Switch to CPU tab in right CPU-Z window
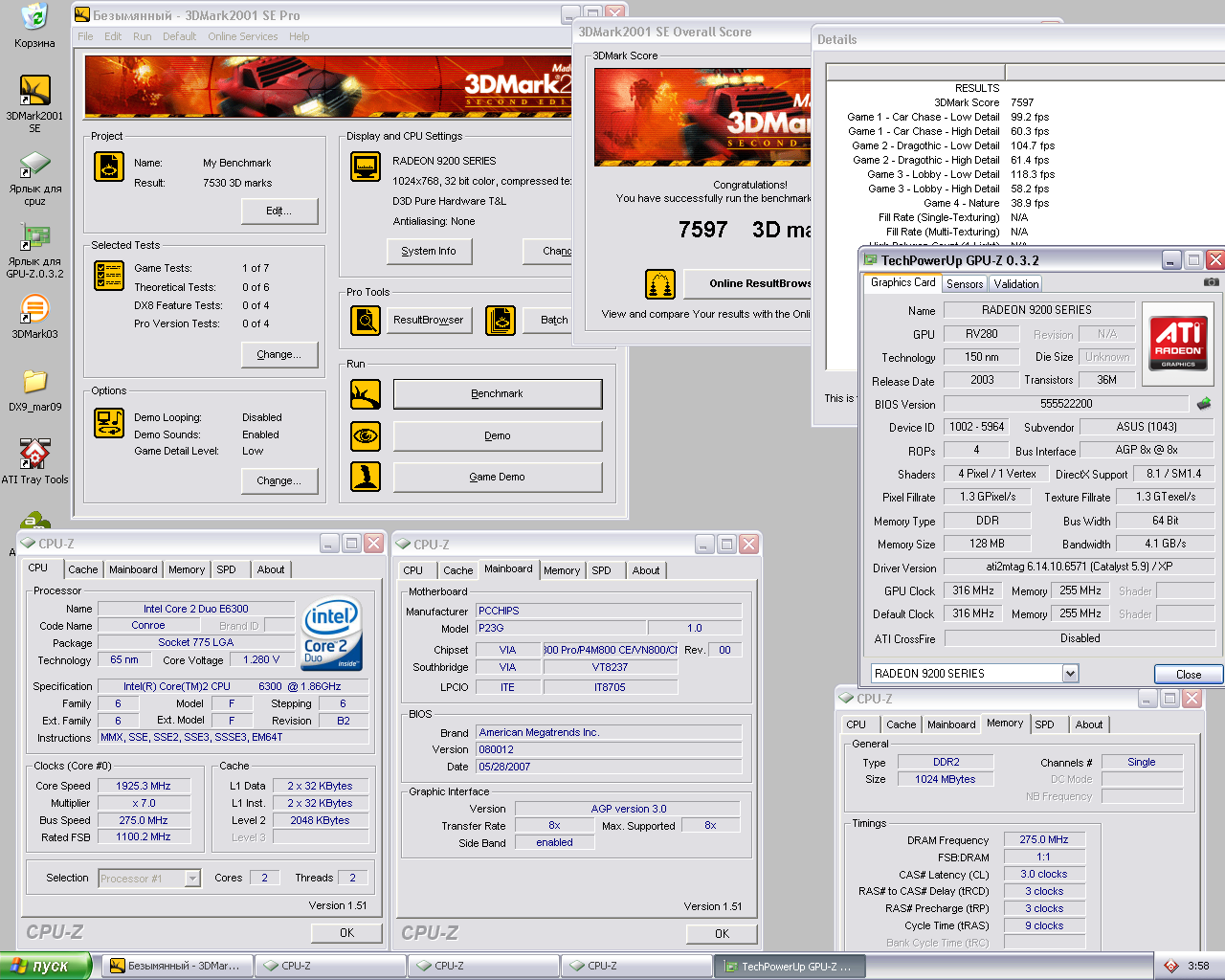The width and height of the screenshot is (1225, 980). 856,724
